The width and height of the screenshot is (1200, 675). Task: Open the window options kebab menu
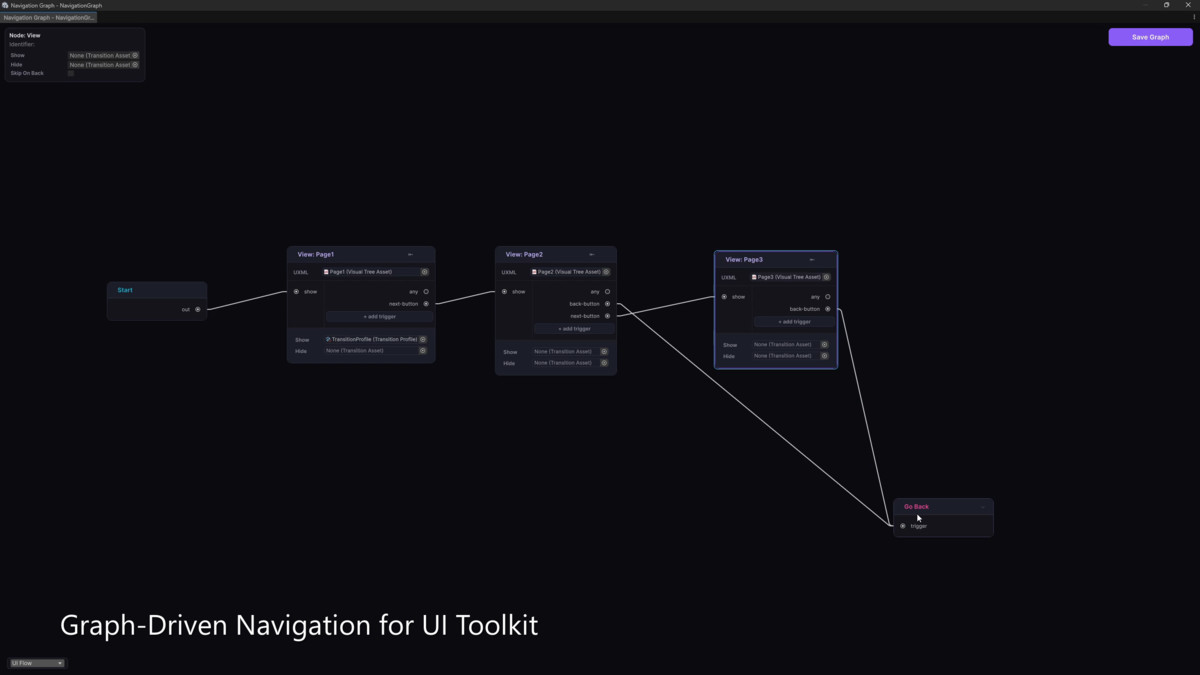[1194, 17]
